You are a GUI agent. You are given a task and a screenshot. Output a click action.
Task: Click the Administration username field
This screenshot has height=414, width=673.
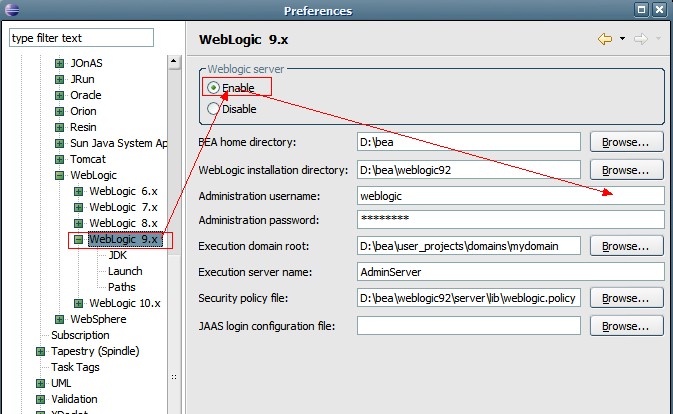click(510, 196)
